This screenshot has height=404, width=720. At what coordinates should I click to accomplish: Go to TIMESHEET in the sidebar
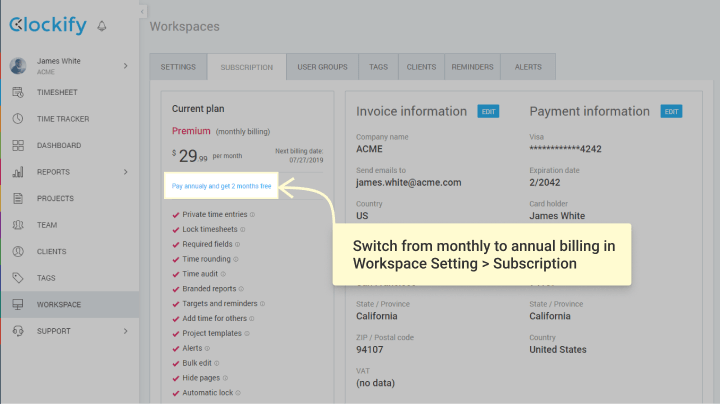point(57,92)
